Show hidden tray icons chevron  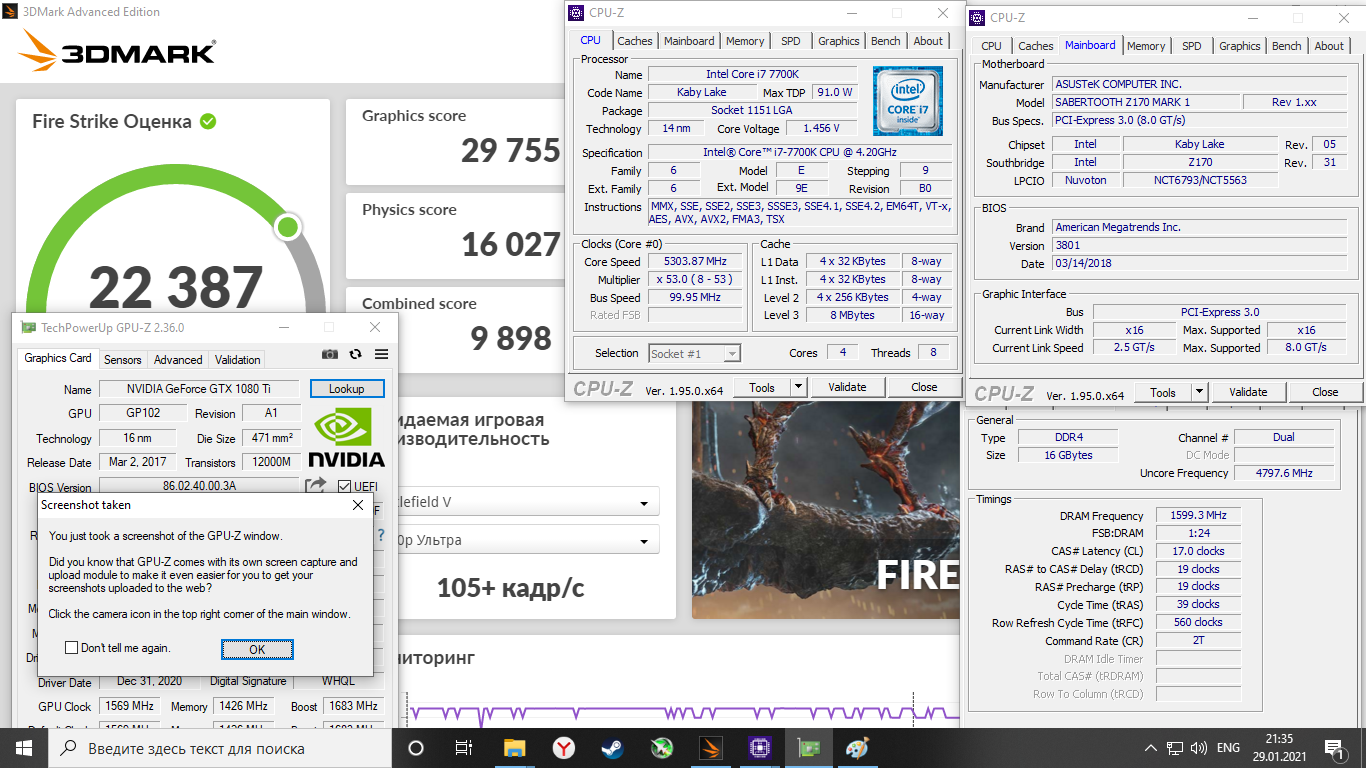[1151, 748]
